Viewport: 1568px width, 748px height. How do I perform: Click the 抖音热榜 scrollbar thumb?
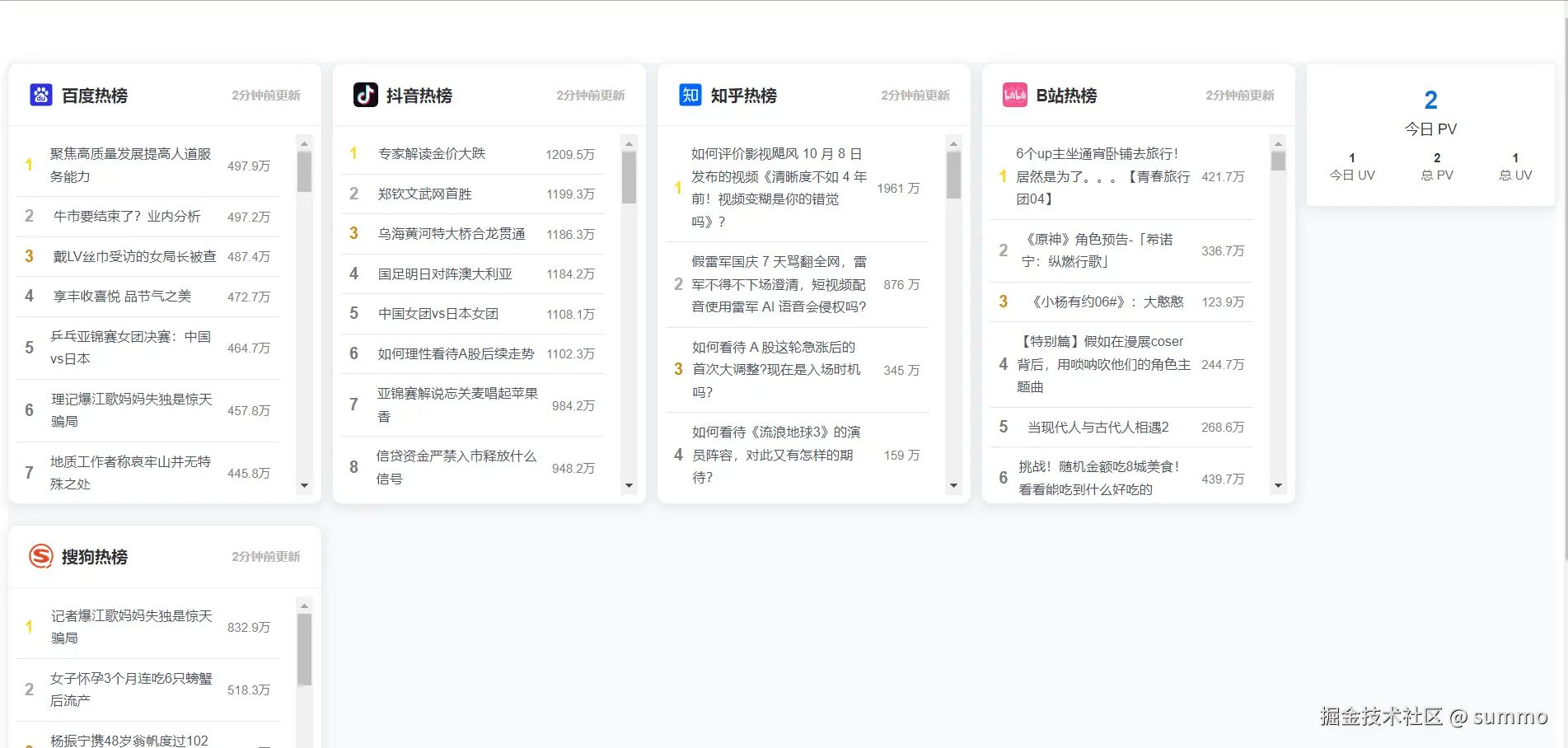pyautogui.click(x=629, y=177)
